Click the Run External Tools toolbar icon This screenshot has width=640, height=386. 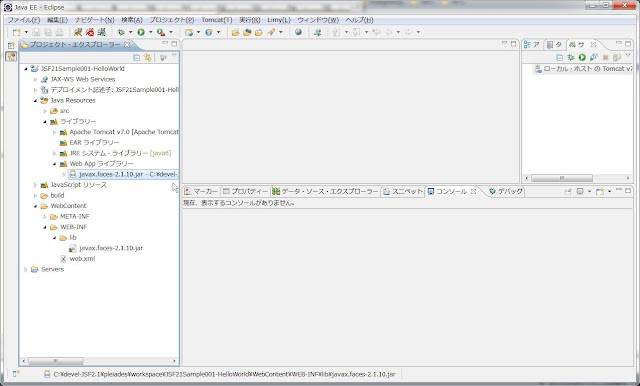(161, 32)
